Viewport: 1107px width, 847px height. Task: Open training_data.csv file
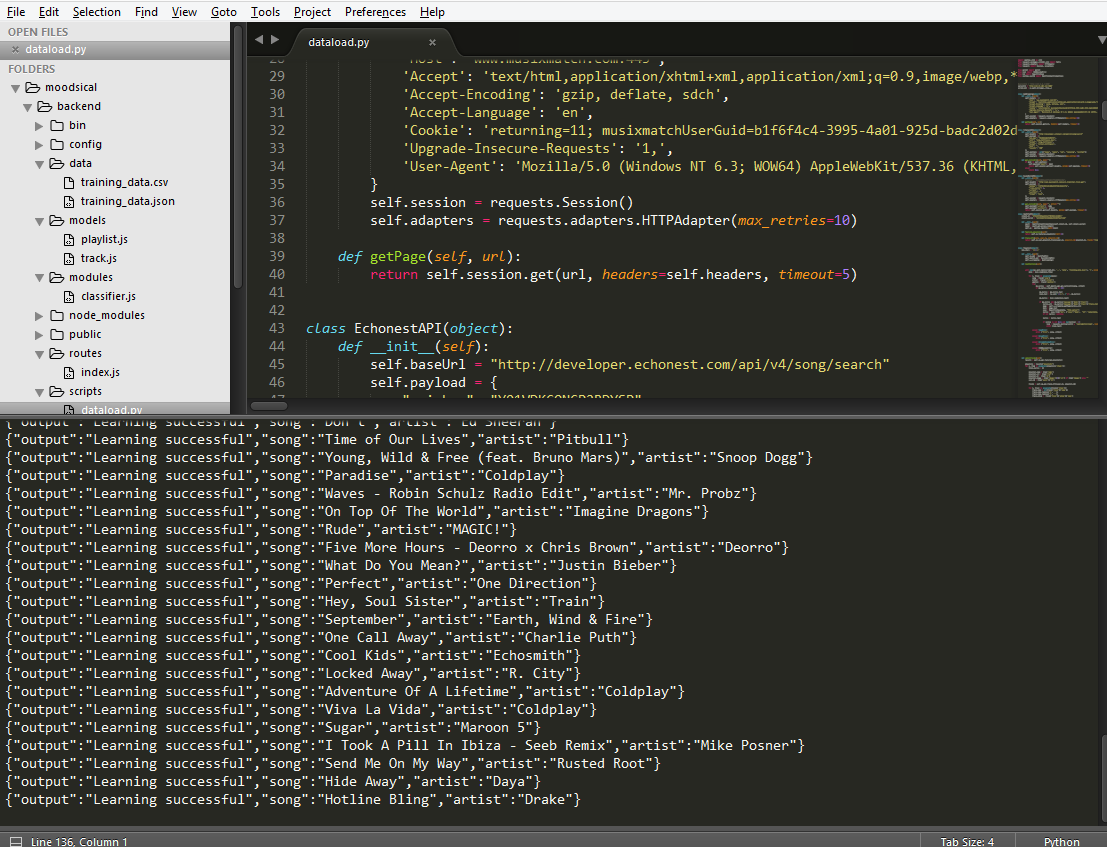tap(124, 182)
